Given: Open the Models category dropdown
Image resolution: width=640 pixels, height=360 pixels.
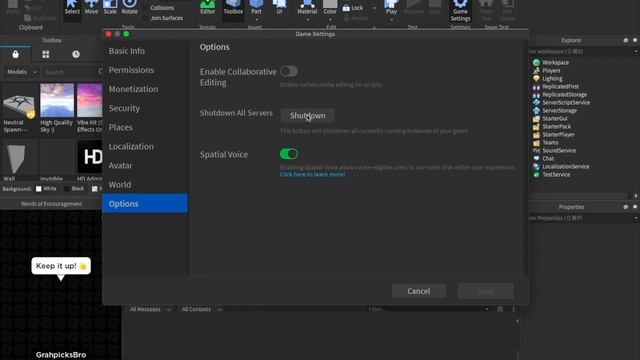Looking at the screenshot, I should click(21, 72).
